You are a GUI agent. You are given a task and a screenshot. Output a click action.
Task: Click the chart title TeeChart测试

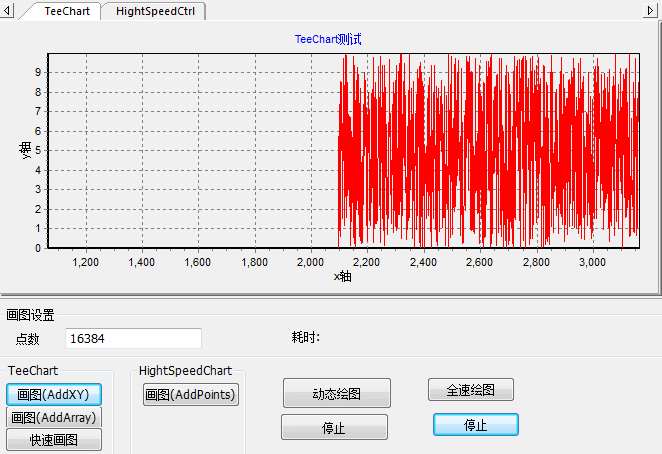click(x=328, y=39)
